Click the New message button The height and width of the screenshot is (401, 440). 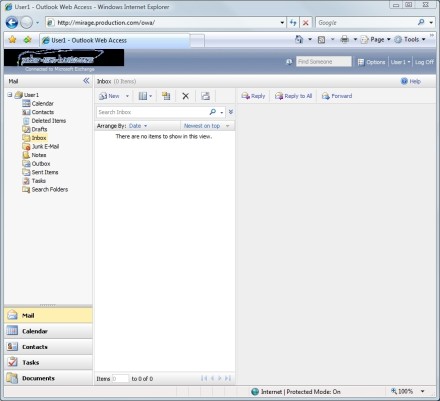(110, 96)
